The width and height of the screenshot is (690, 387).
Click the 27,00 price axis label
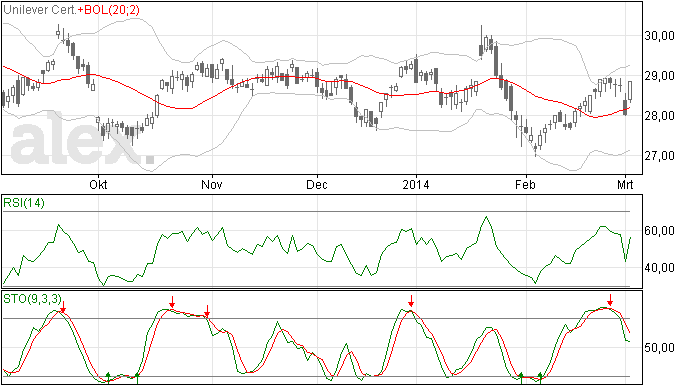coord(659,156)
